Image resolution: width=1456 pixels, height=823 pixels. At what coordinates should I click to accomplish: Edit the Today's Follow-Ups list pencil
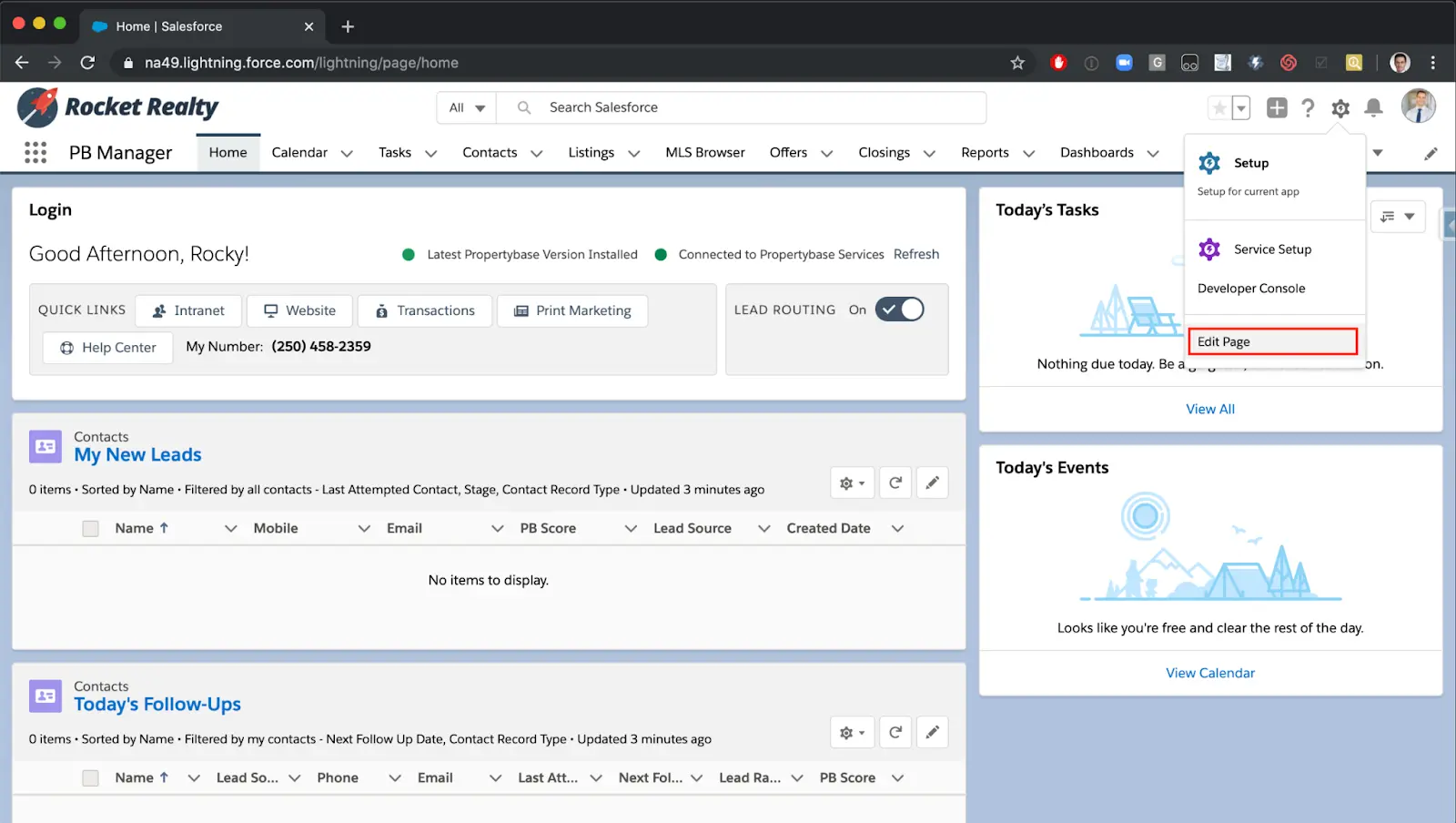pyautogui.click(x=932, y=732)
